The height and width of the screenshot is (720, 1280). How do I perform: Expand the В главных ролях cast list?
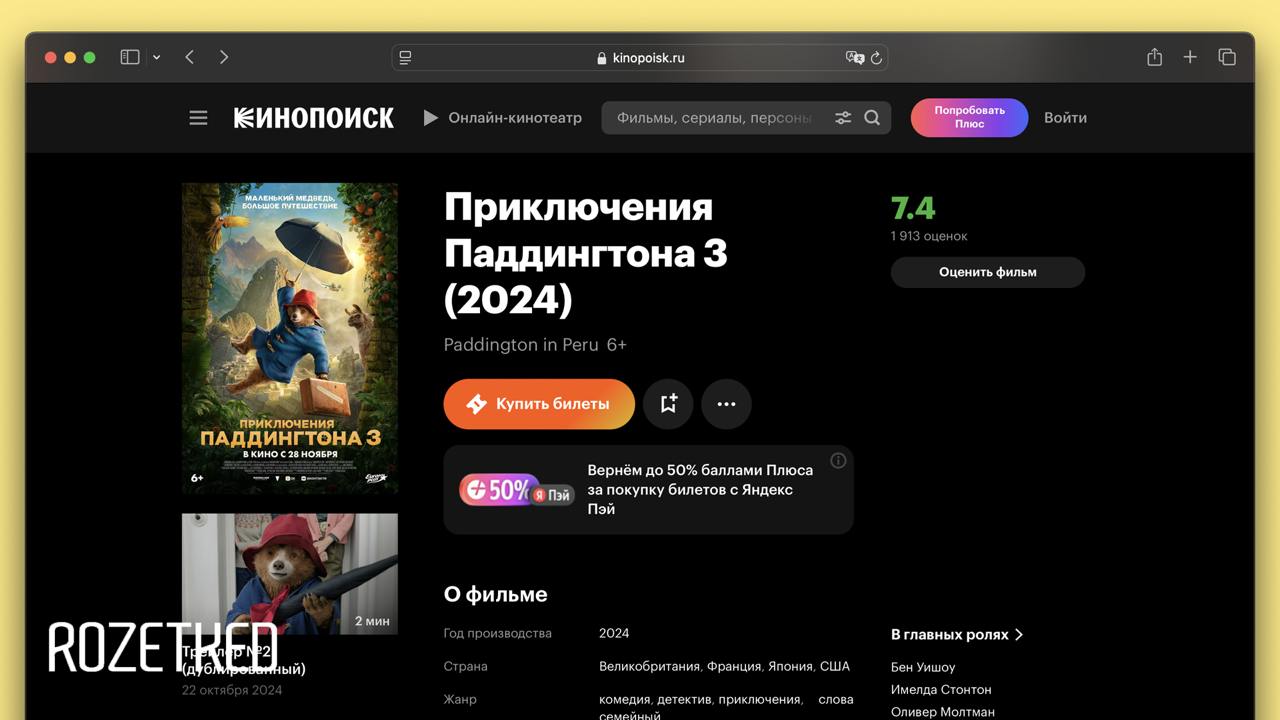coord(957,634)
